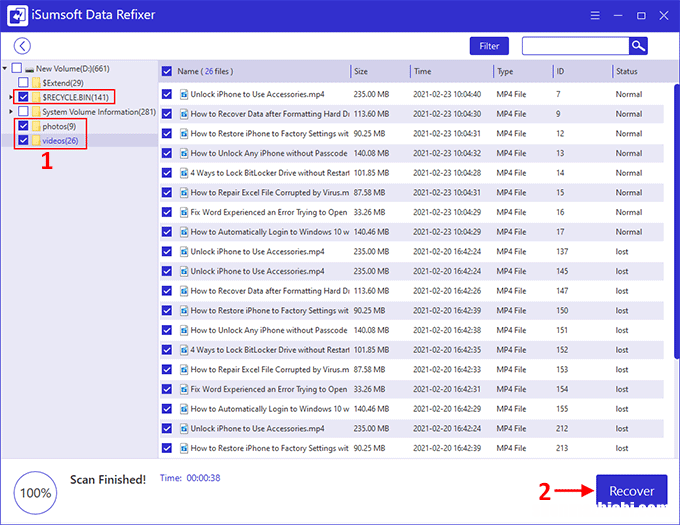Click the 100% scan progress circle

pyautogui.click(x=36, y=492)
